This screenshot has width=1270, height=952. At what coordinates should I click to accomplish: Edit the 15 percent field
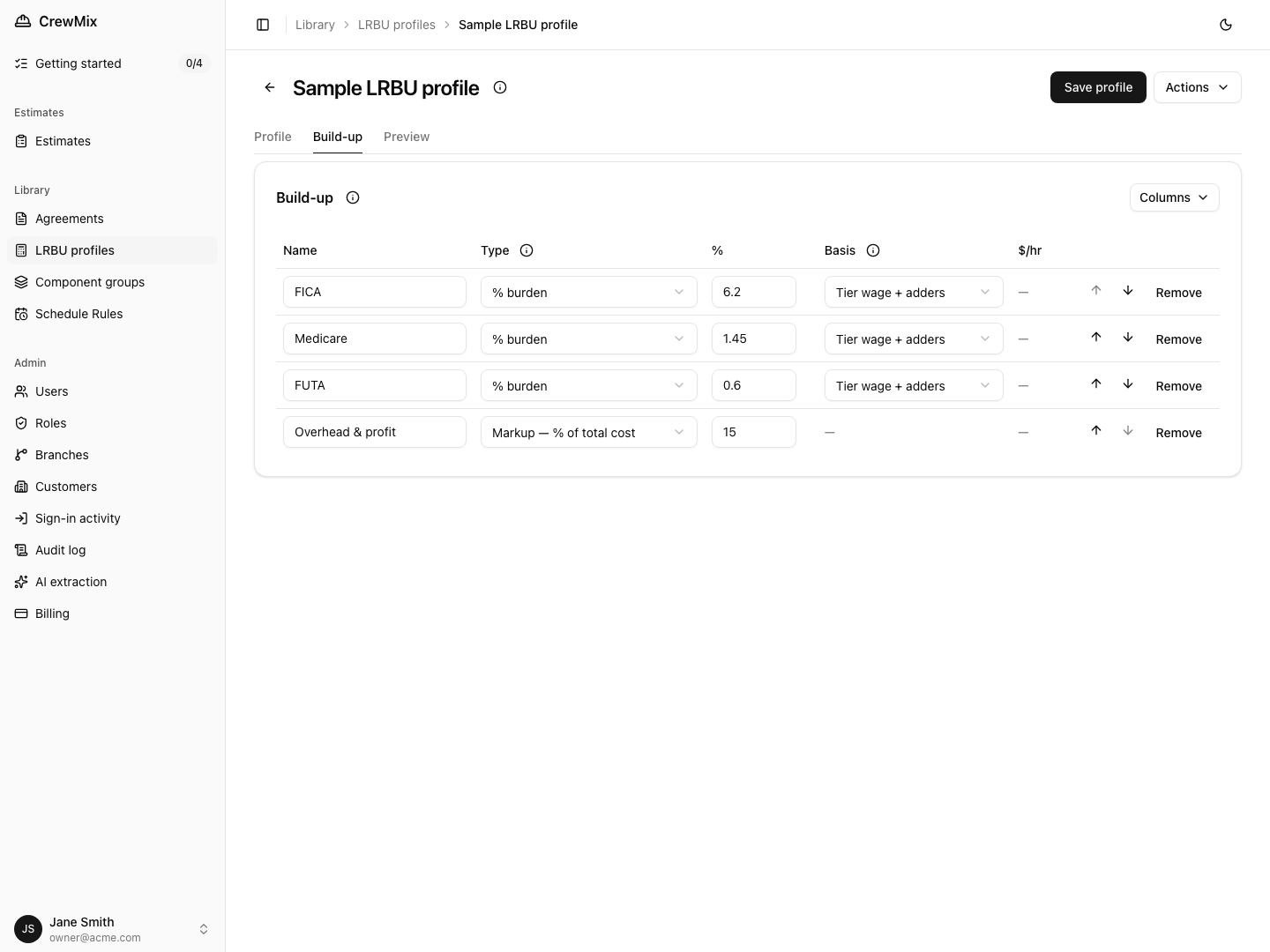click(754, 432)
